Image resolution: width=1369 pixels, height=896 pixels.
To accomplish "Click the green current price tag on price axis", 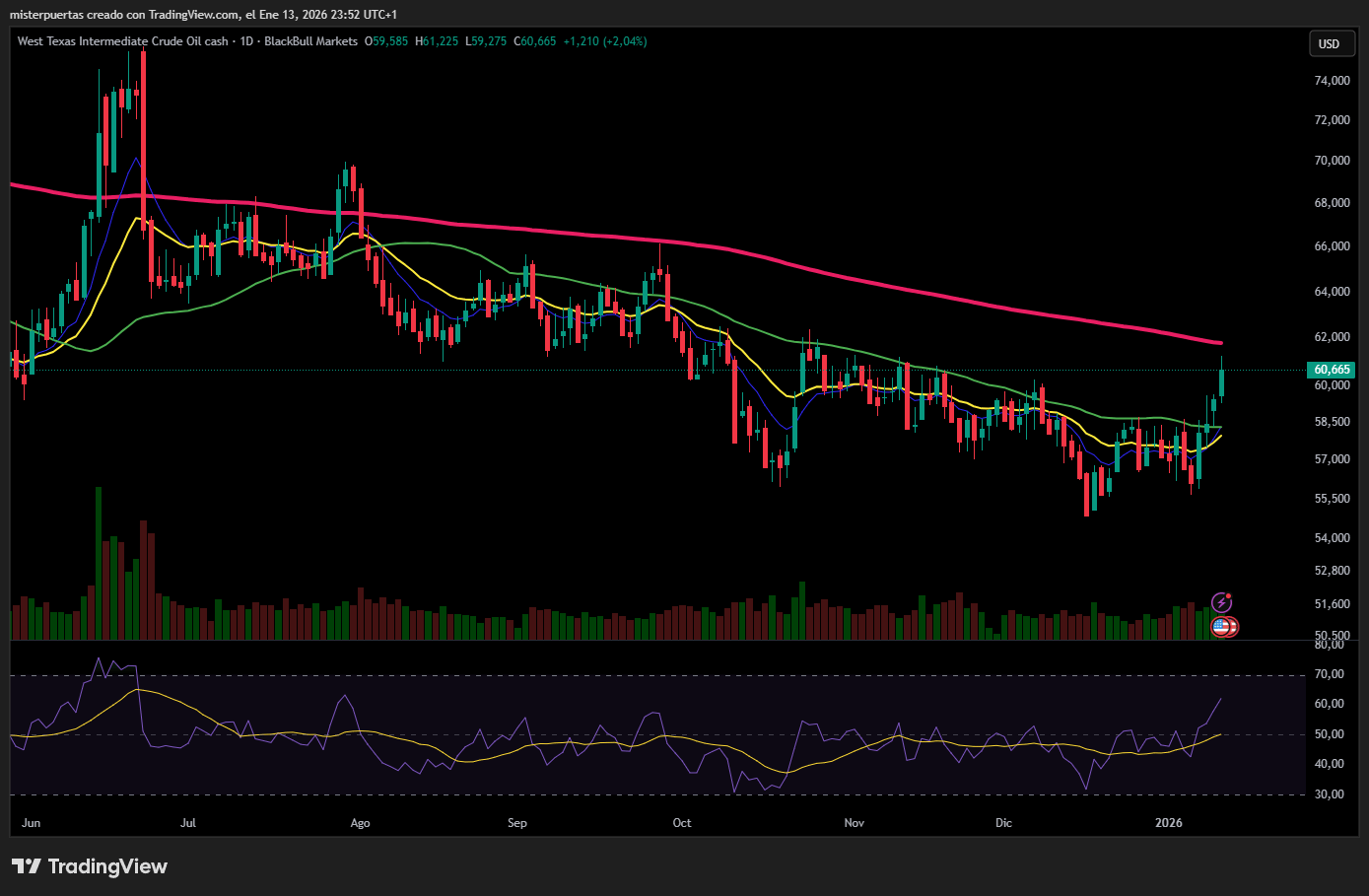I will (1332, 370).
